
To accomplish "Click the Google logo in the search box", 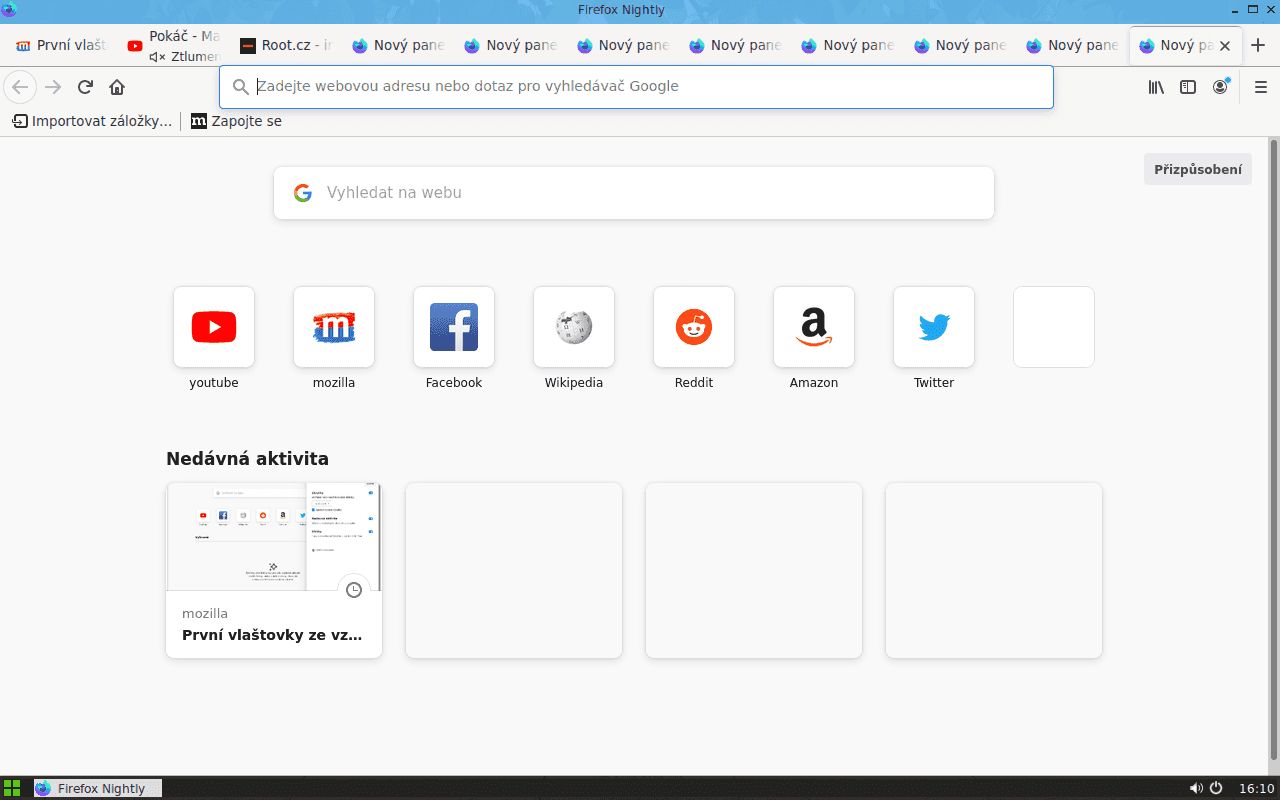I will (303, 193).
